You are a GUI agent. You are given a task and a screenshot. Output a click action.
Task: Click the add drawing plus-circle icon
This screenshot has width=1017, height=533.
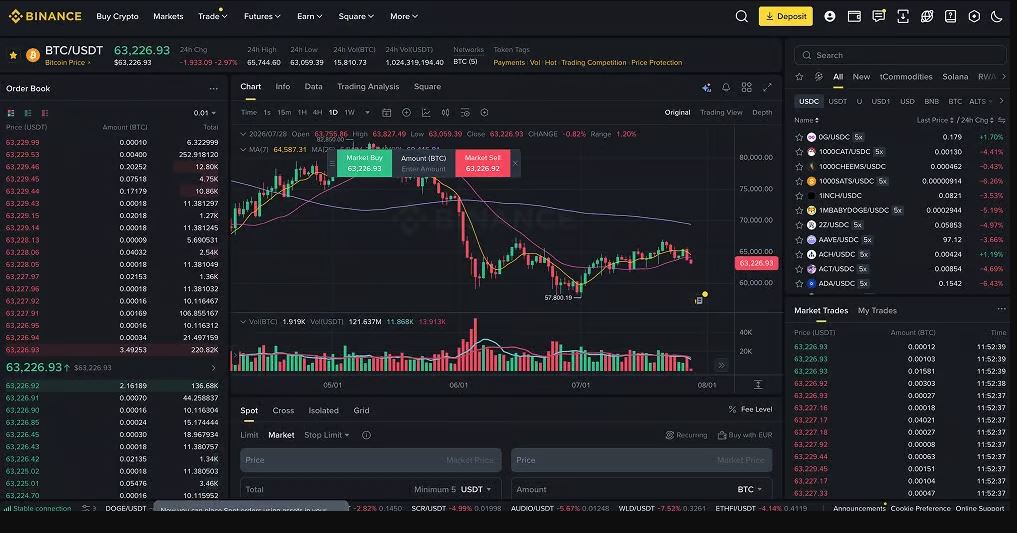[x=406, y=113]
